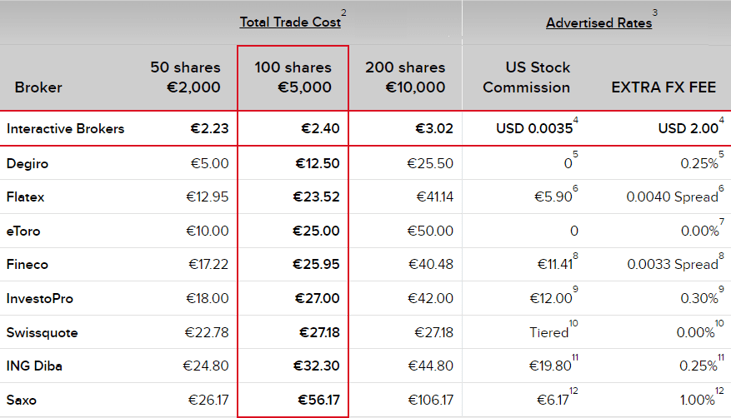Click the USD 2.00 FX fee cell
Screen dimensions: 731x418
[x=688, y=128]
